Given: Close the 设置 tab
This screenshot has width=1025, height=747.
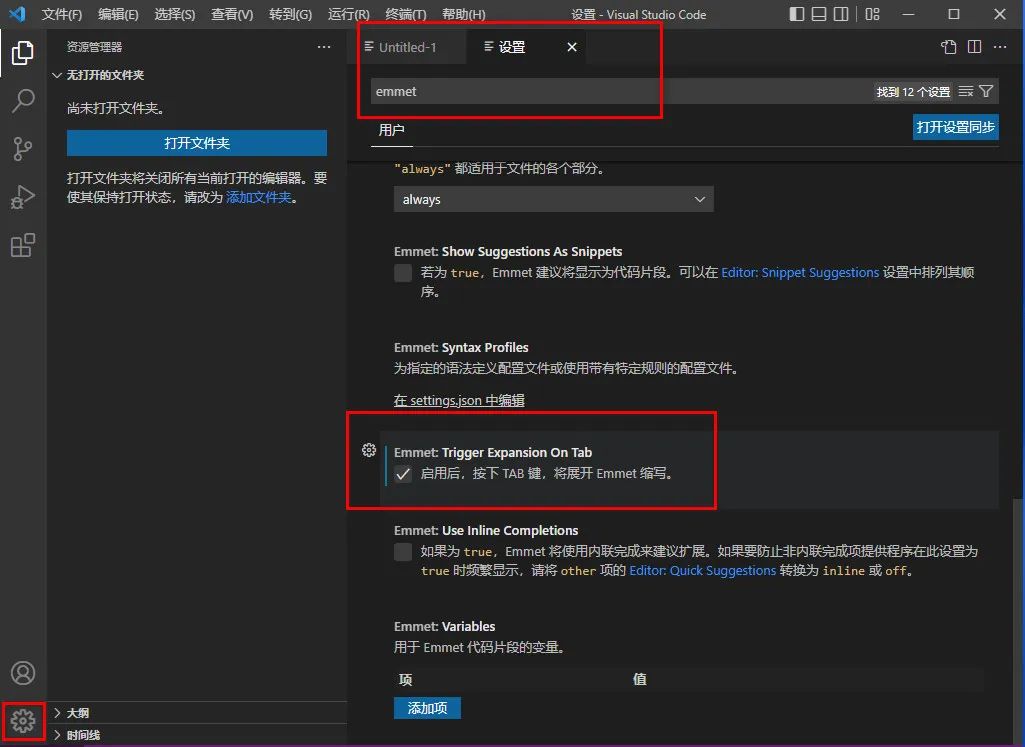Looking at the screenshot, I should pos(572,47).
